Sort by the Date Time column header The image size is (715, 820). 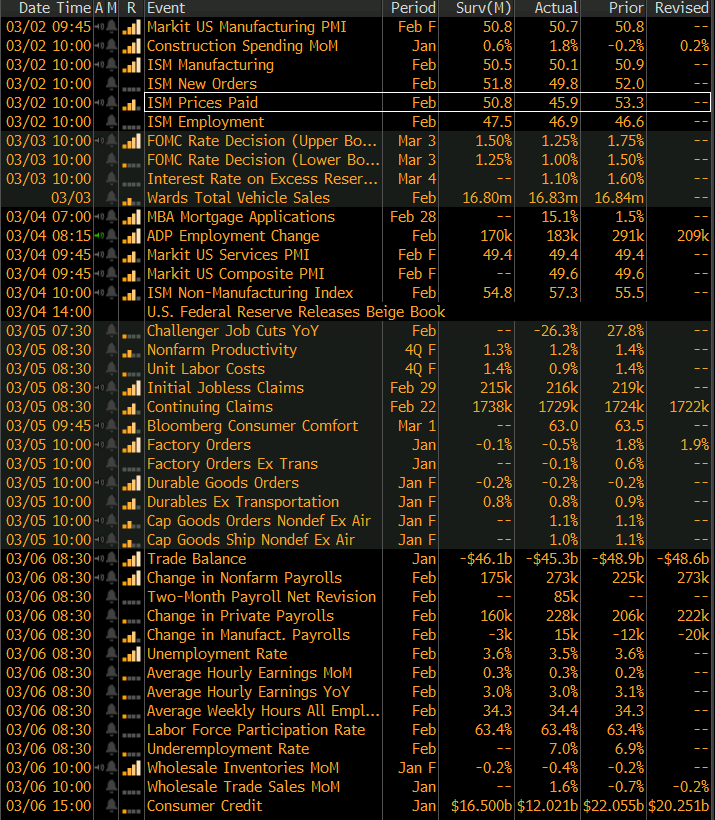pos(47,8)
